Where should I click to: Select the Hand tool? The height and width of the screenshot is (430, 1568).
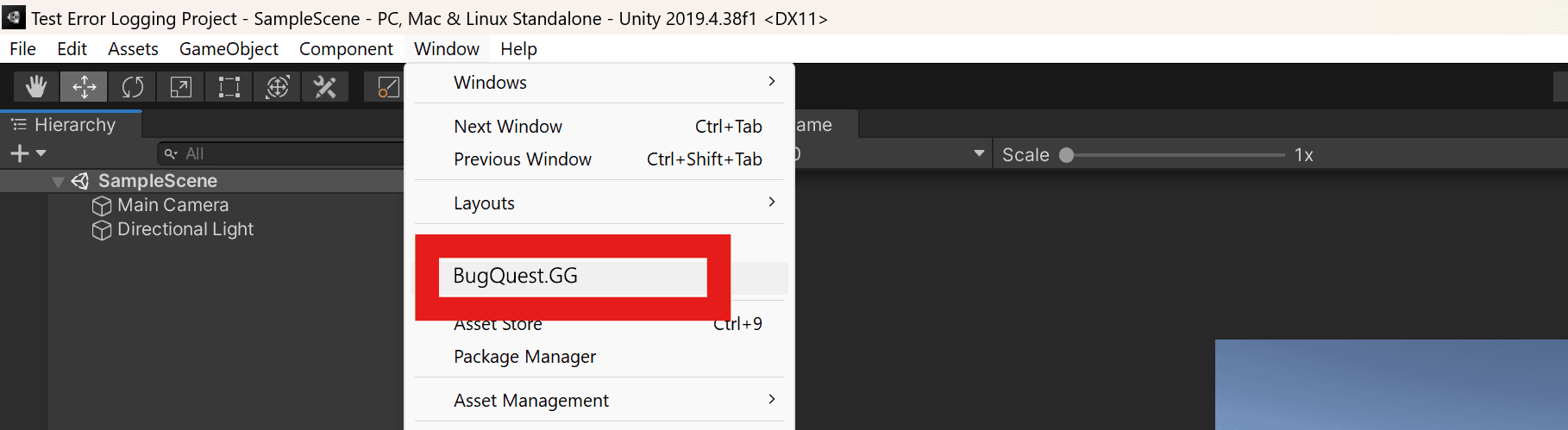(36, 87)
